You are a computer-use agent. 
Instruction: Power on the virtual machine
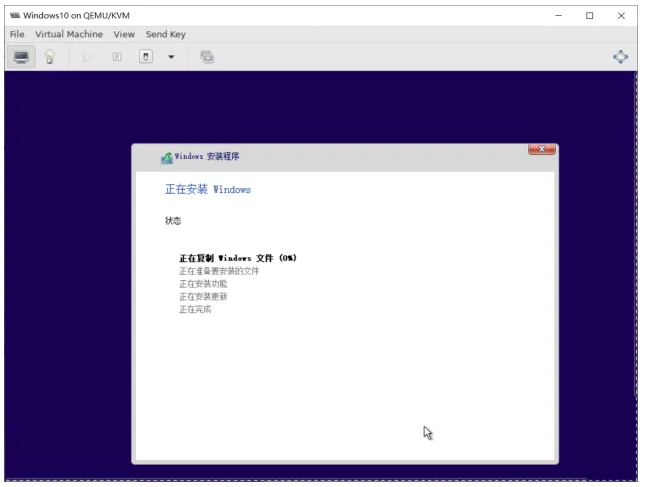[87, 57]
